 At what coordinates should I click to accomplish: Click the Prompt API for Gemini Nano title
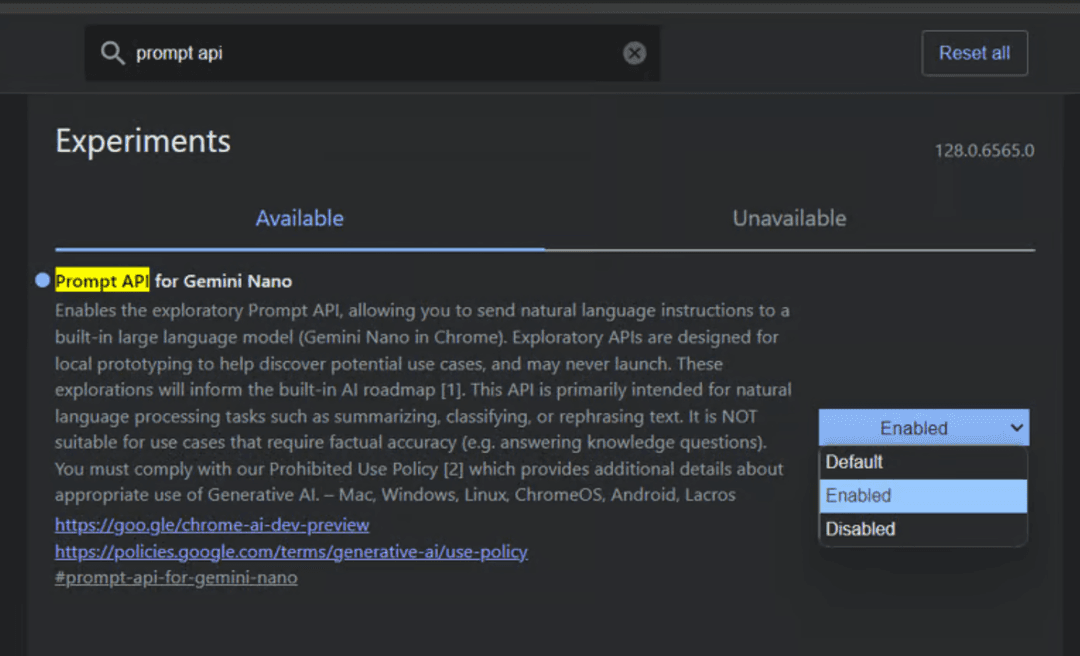(x=174, y=281)
